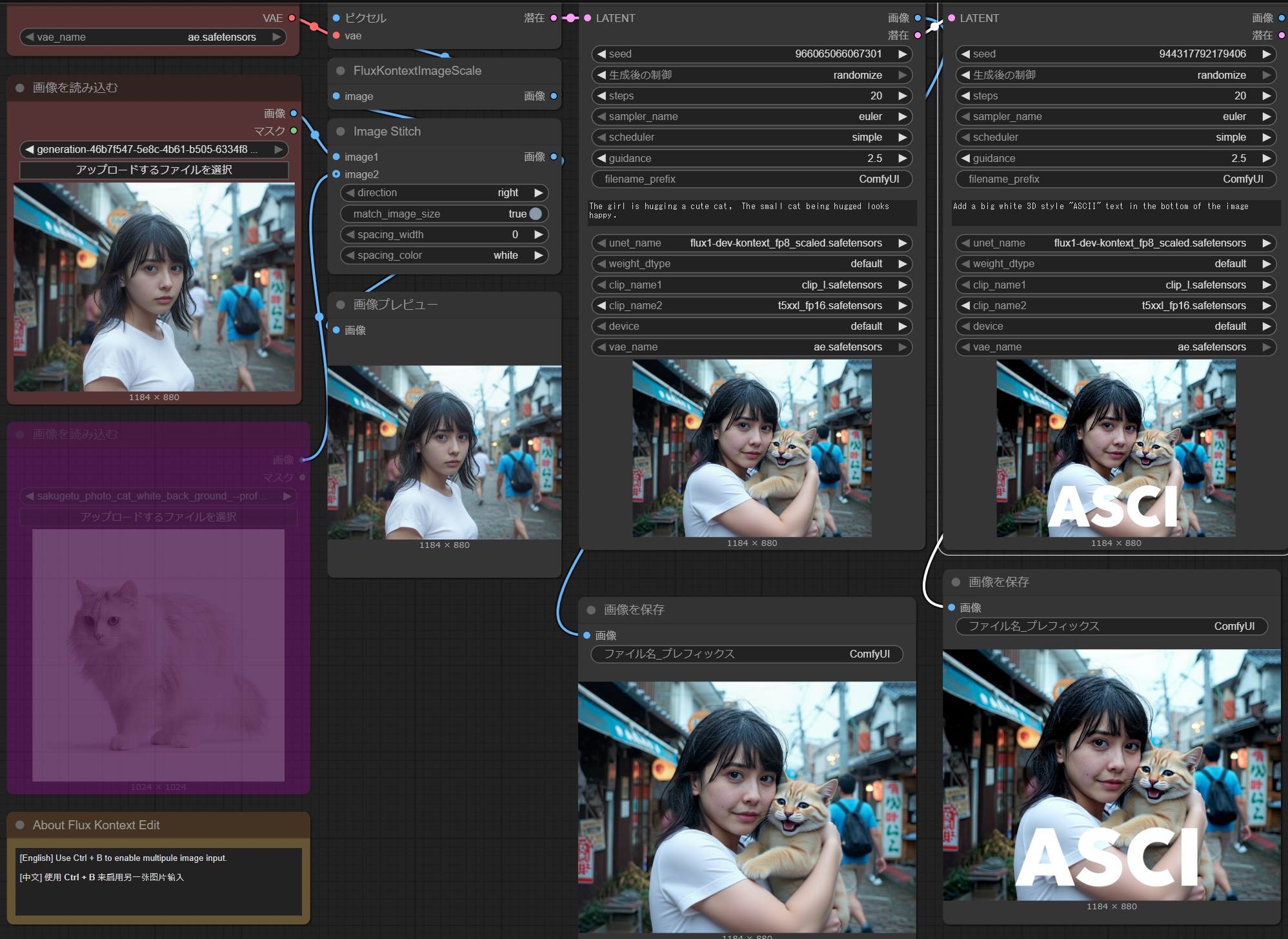Decrease steps value in the right sampler node
The height and width of the screenshot is (939, 1288).
[965, 96]
